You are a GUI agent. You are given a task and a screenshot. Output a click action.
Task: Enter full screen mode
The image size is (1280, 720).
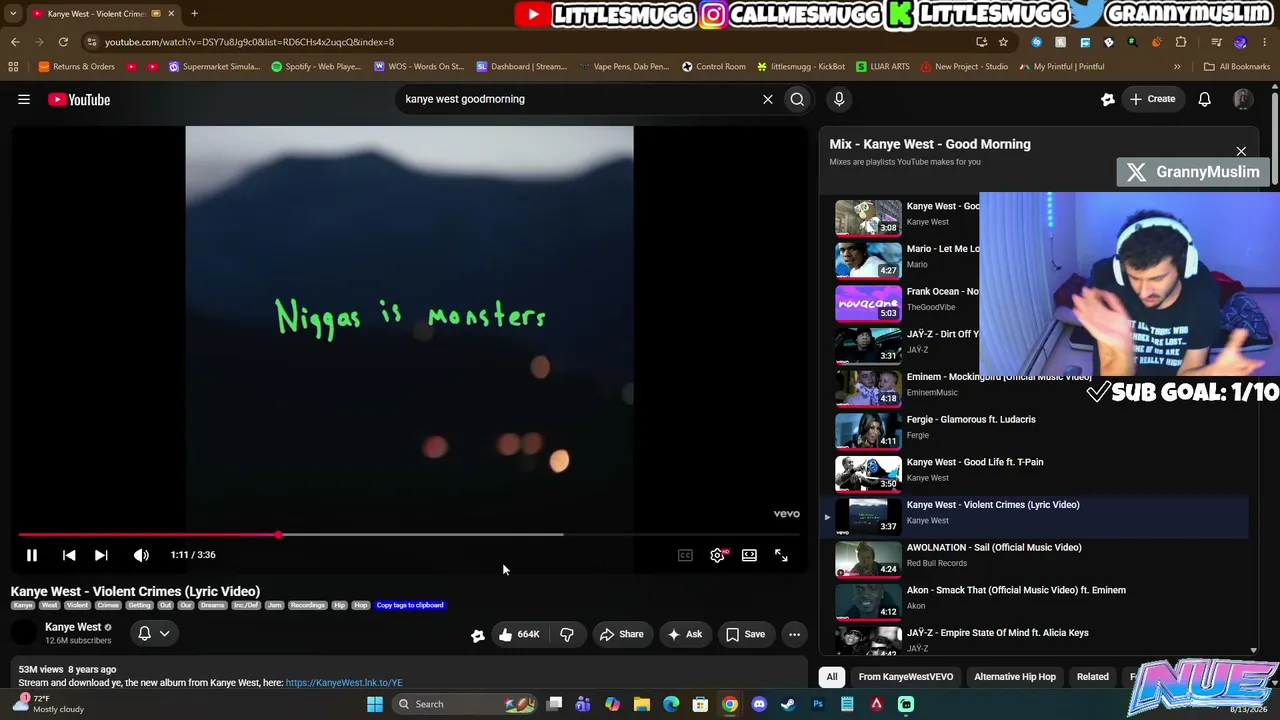tap(781, 555)
